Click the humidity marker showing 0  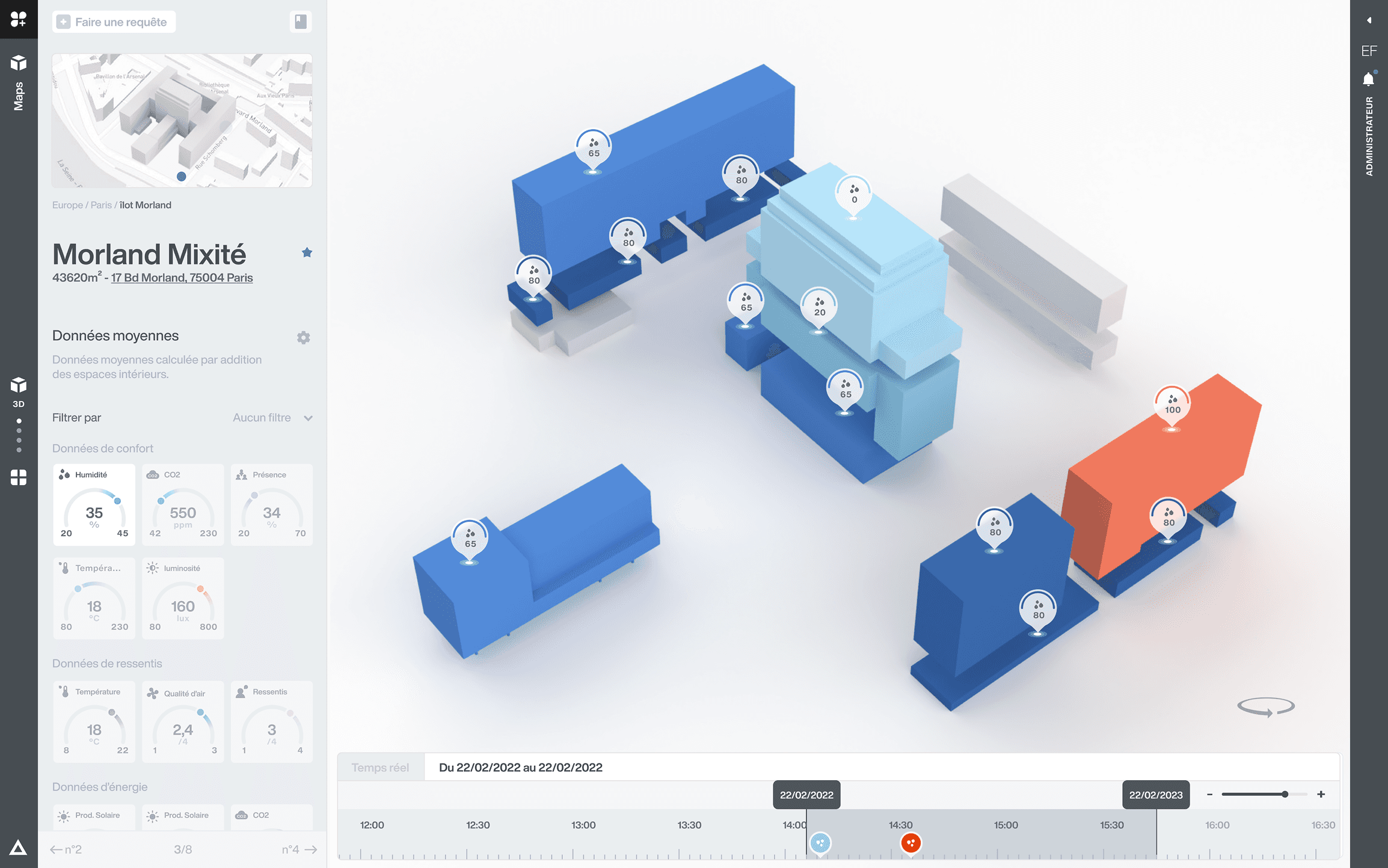point(853,194)
